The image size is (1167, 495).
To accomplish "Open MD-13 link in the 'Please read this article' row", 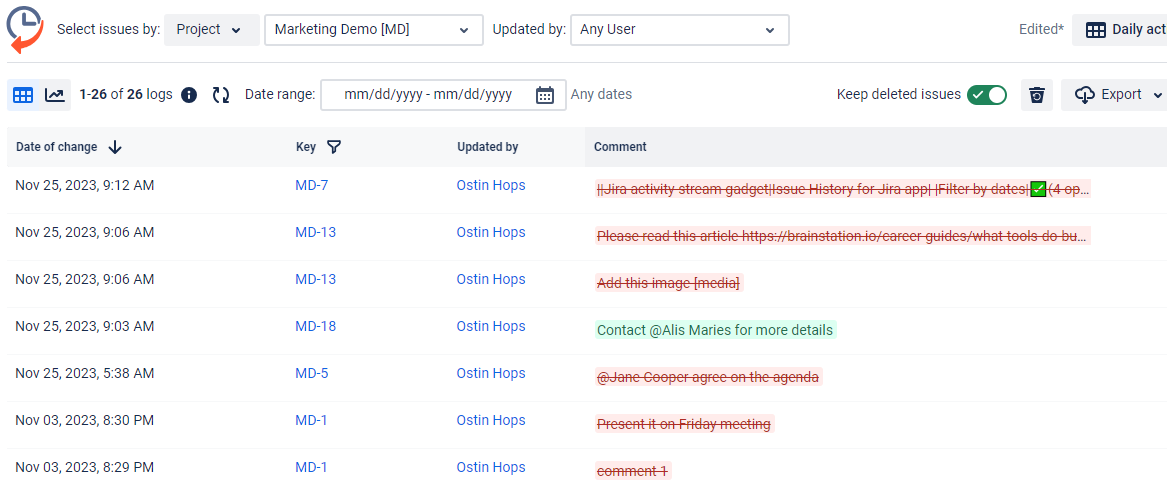I will [316, 232].
